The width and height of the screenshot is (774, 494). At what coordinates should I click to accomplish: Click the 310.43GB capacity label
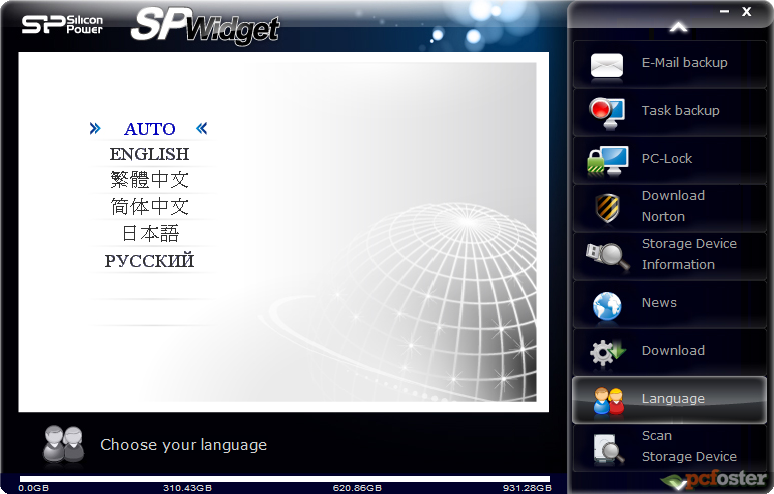click(x=188, y=488)
